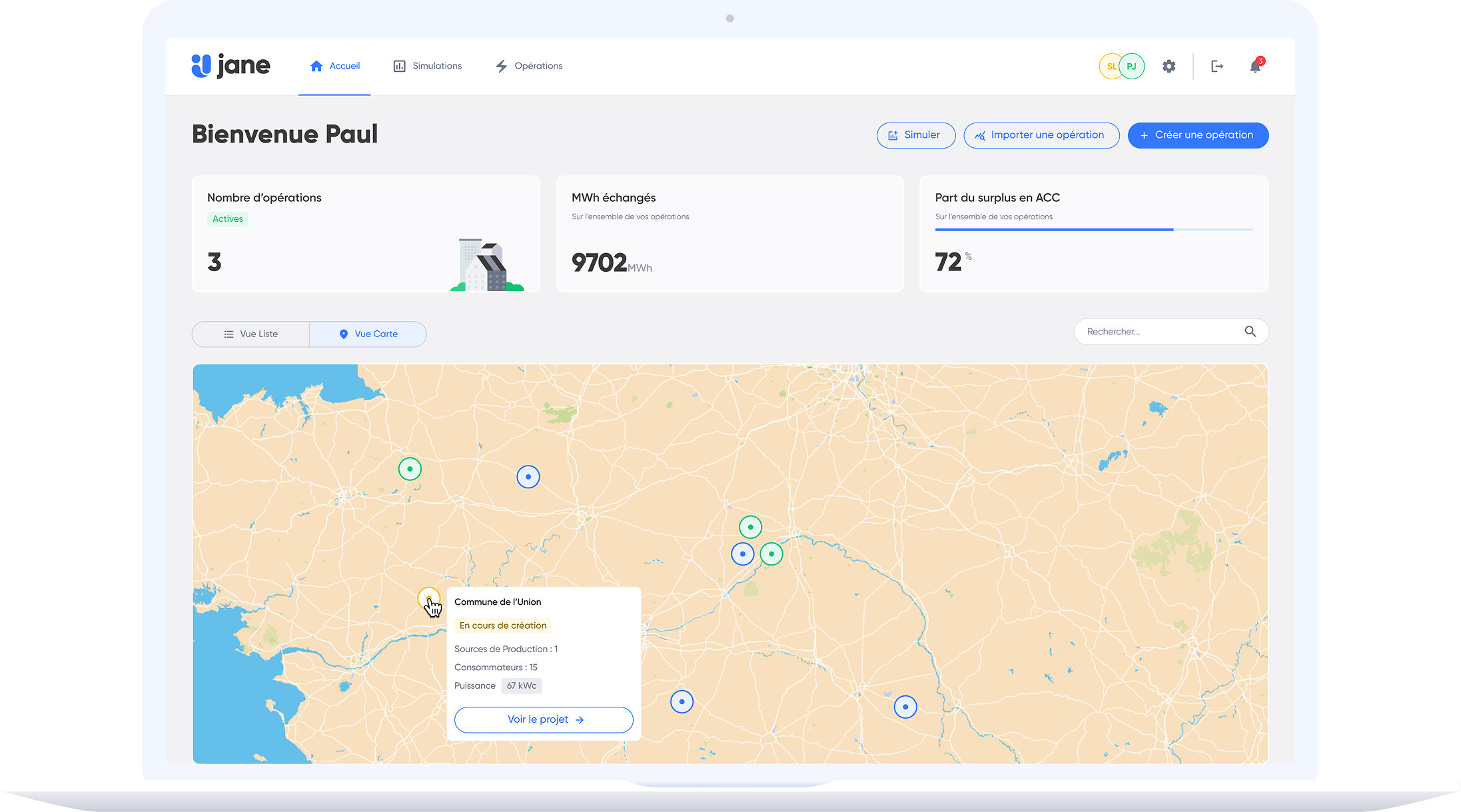Click Importer une opération
This screenshot has width=1461, height=812.
1041,135
